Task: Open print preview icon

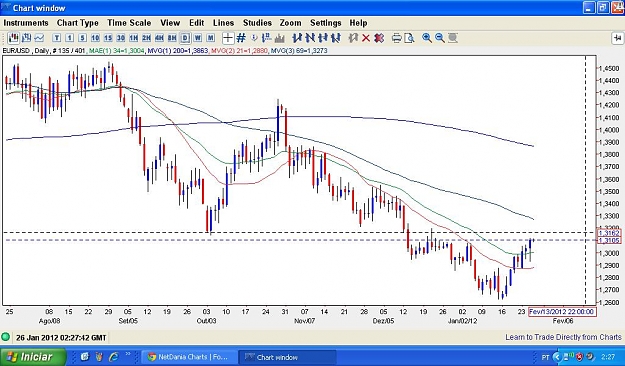Action: click(409, 38)
